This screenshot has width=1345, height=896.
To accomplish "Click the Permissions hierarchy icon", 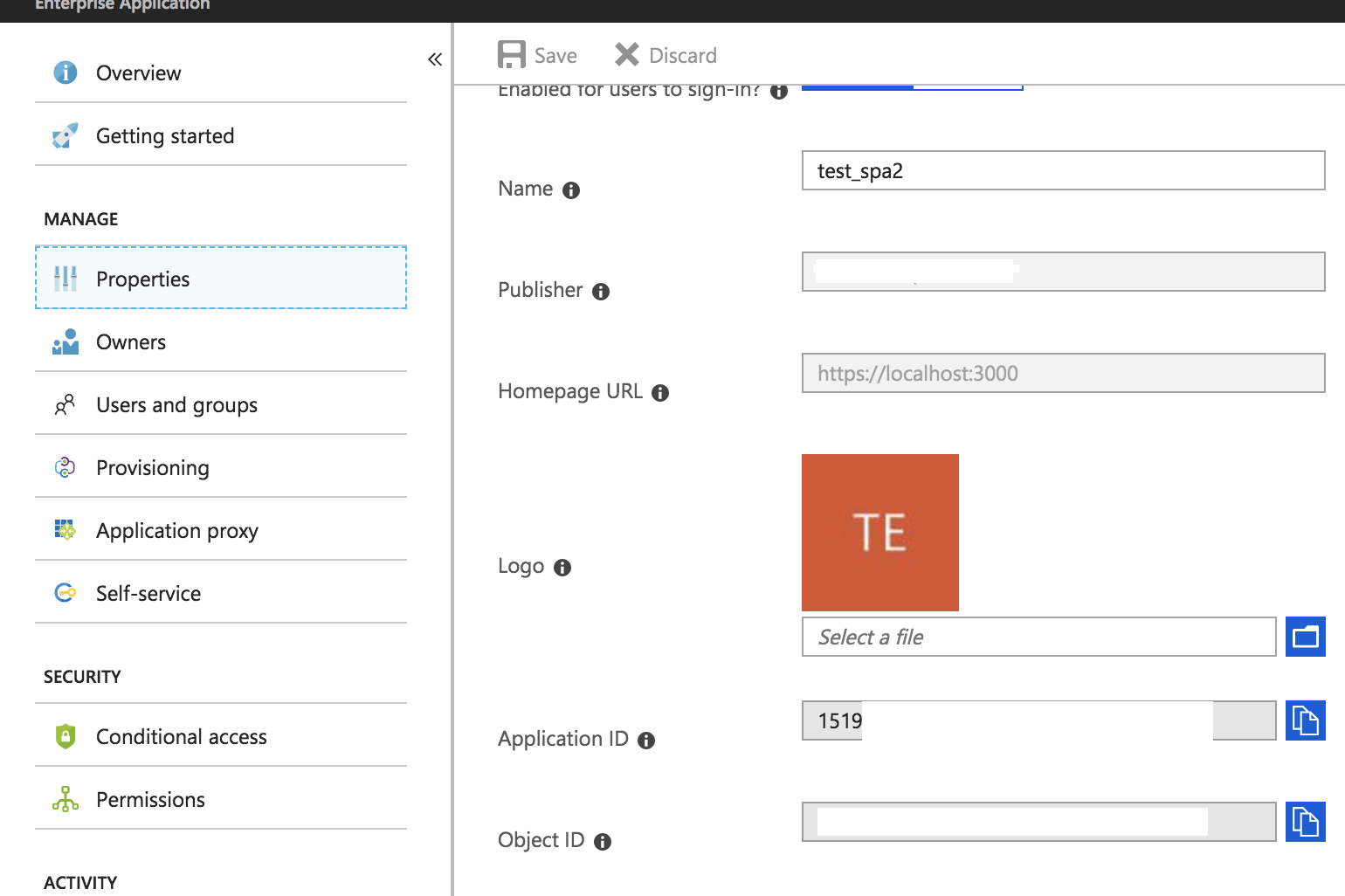I will coord(66,799).
